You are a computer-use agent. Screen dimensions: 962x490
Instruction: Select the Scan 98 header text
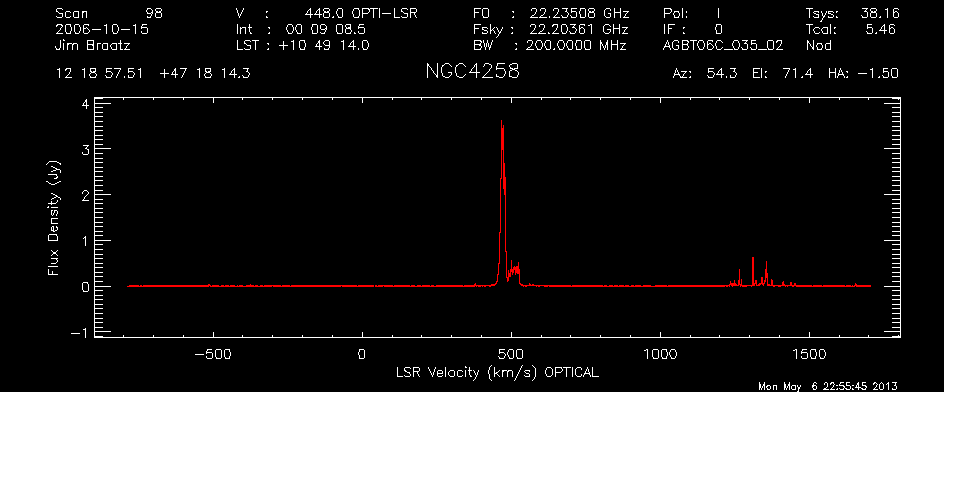pos(109,13)
